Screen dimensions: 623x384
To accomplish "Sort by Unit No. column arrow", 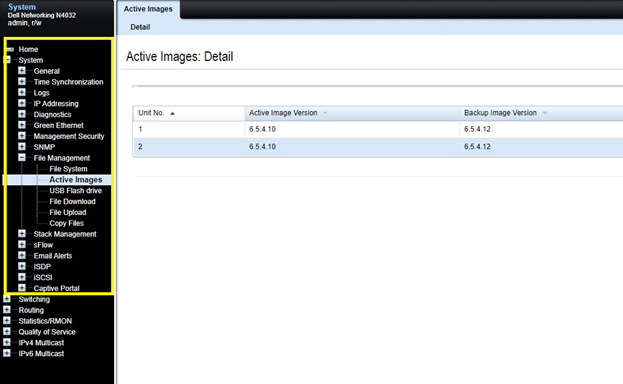I will (x=172, y=113).
